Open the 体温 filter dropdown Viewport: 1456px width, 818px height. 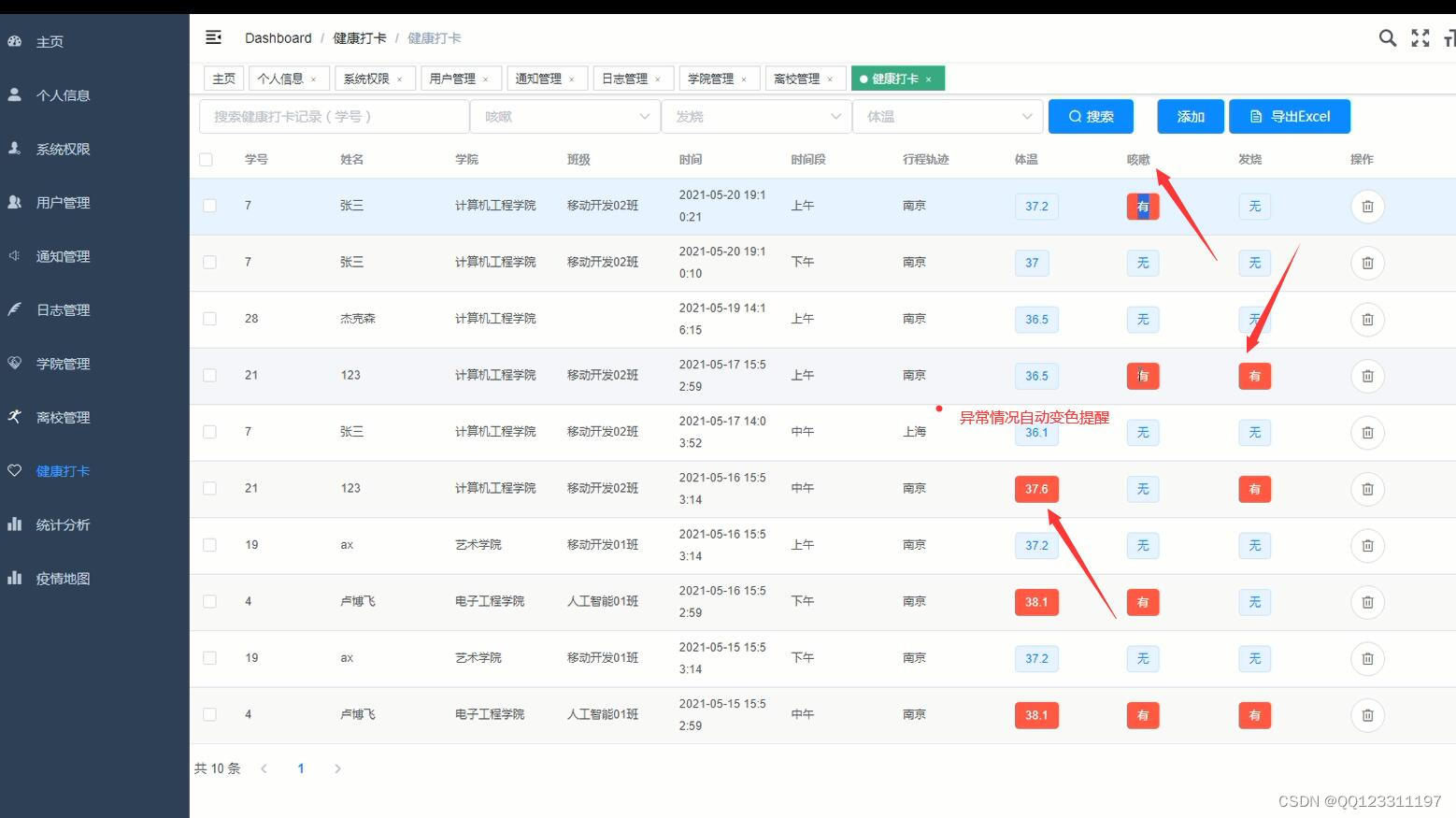948,117
